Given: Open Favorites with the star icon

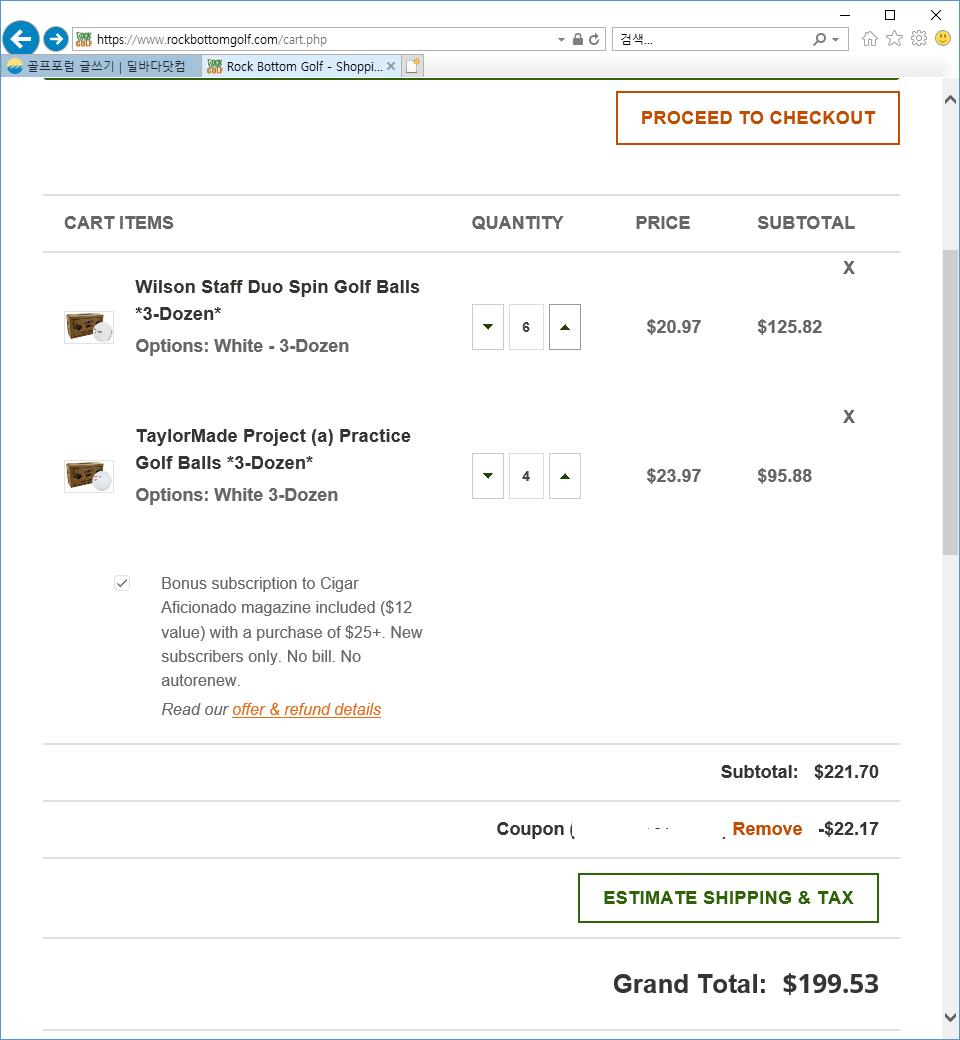Looking at the screenshot, I should click(x=894, y=39).
